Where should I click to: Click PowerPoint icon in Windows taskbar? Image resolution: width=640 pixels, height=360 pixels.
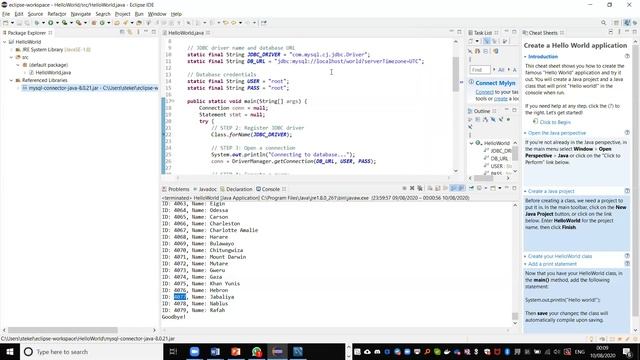(x=236, y=351)
